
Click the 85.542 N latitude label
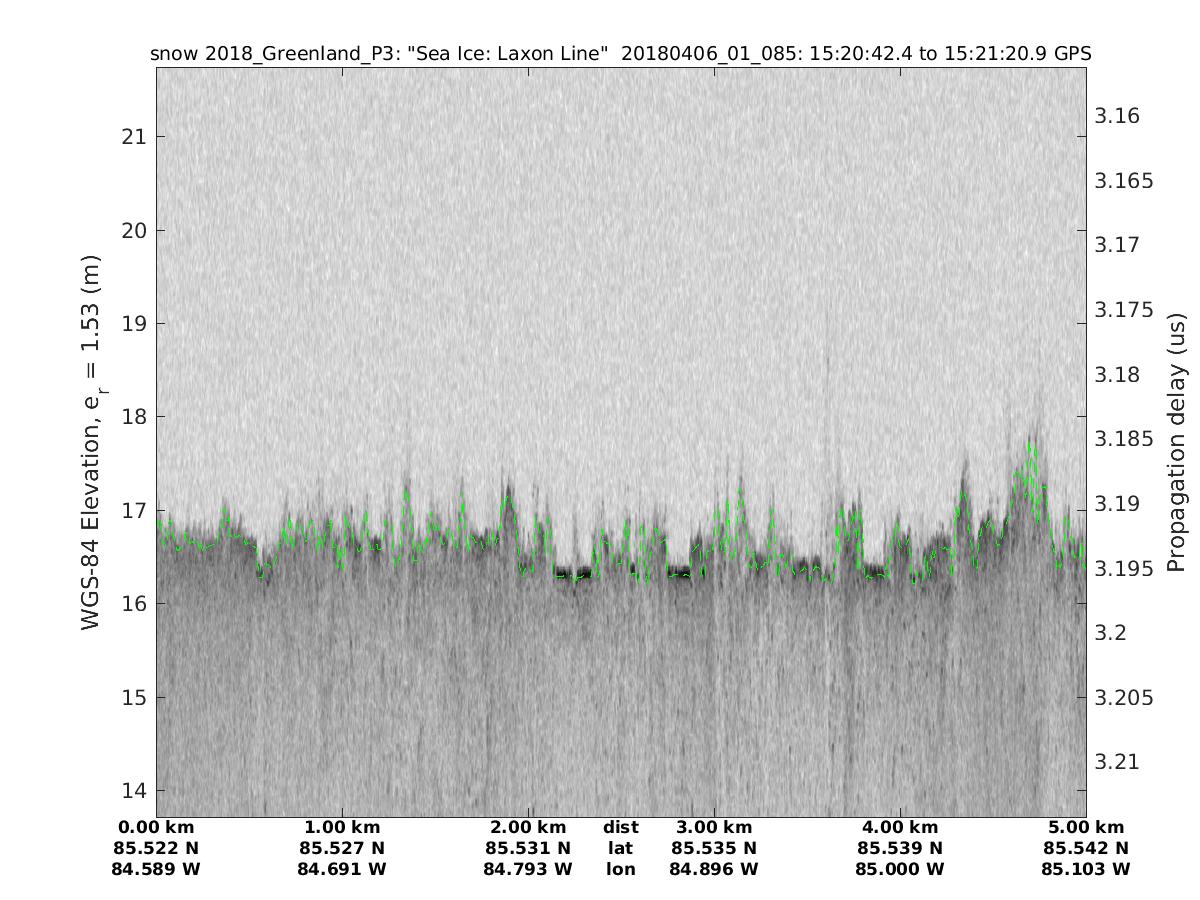click(1086, 848)
